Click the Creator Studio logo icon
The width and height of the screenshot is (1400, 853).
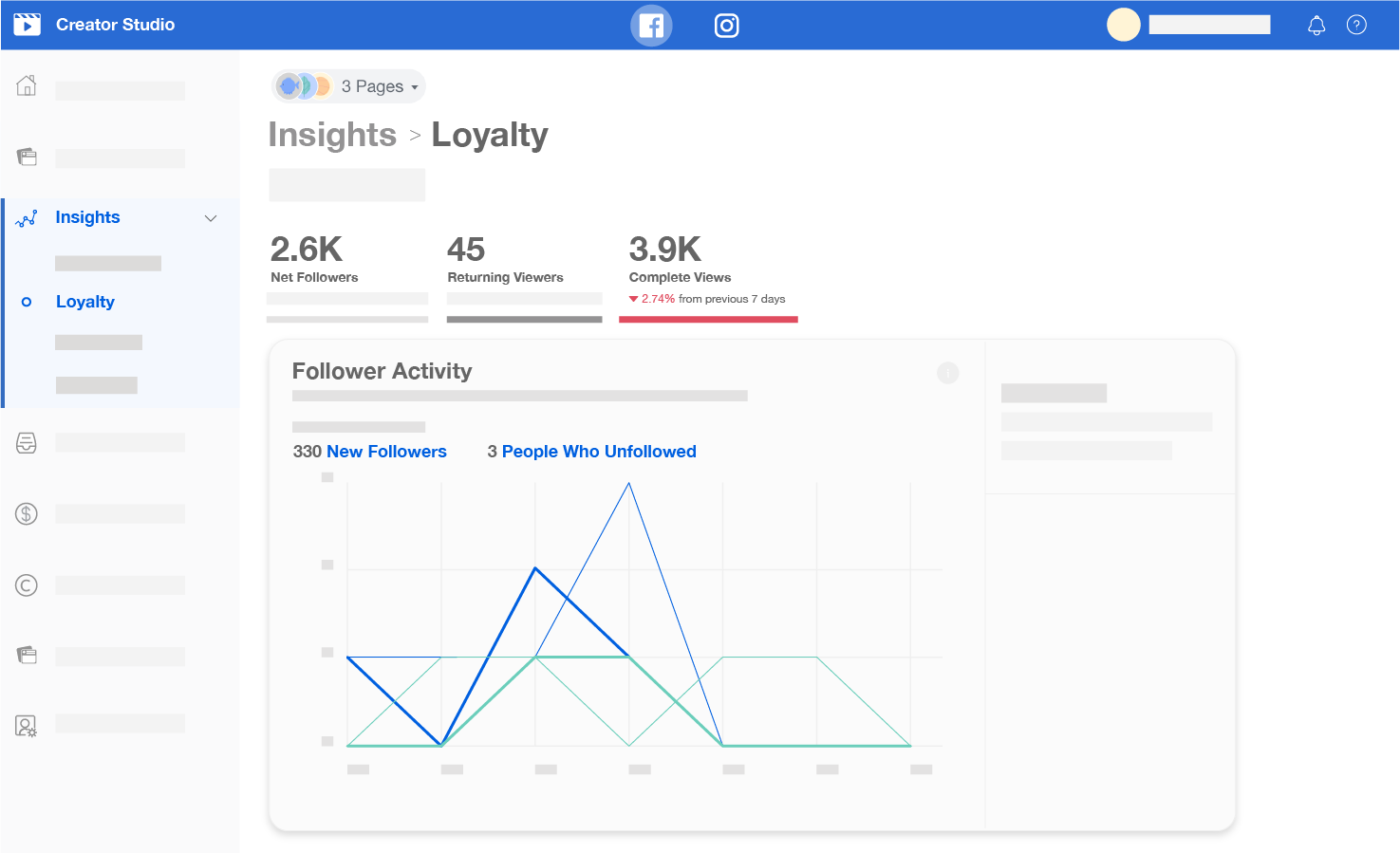tap(28, 25)
